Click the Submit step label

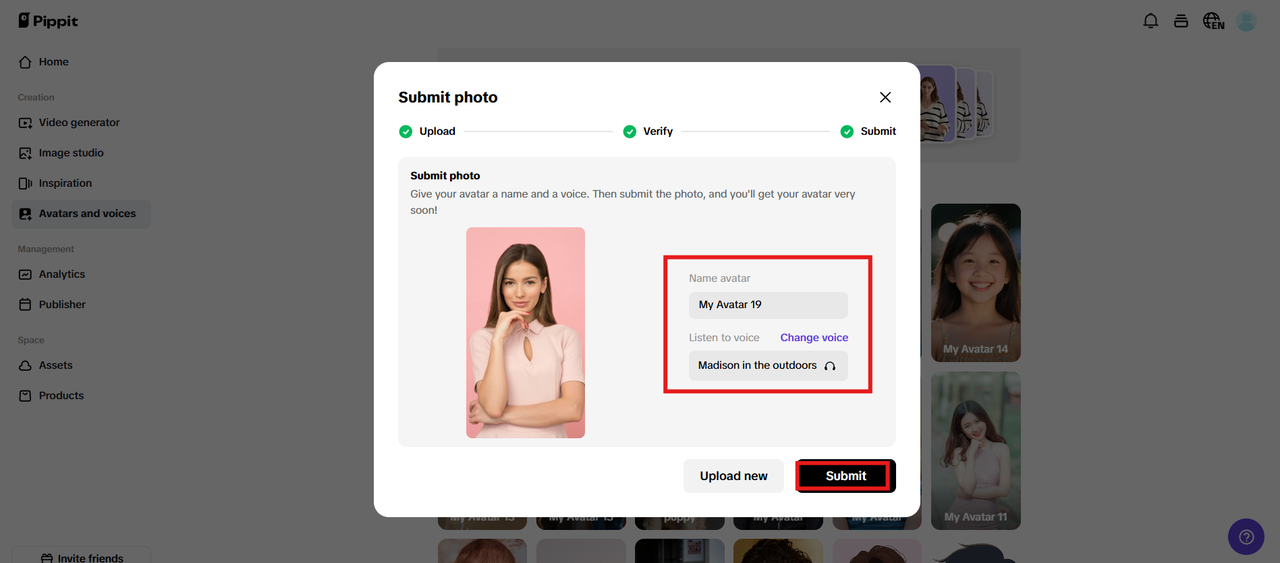(878, 132)
